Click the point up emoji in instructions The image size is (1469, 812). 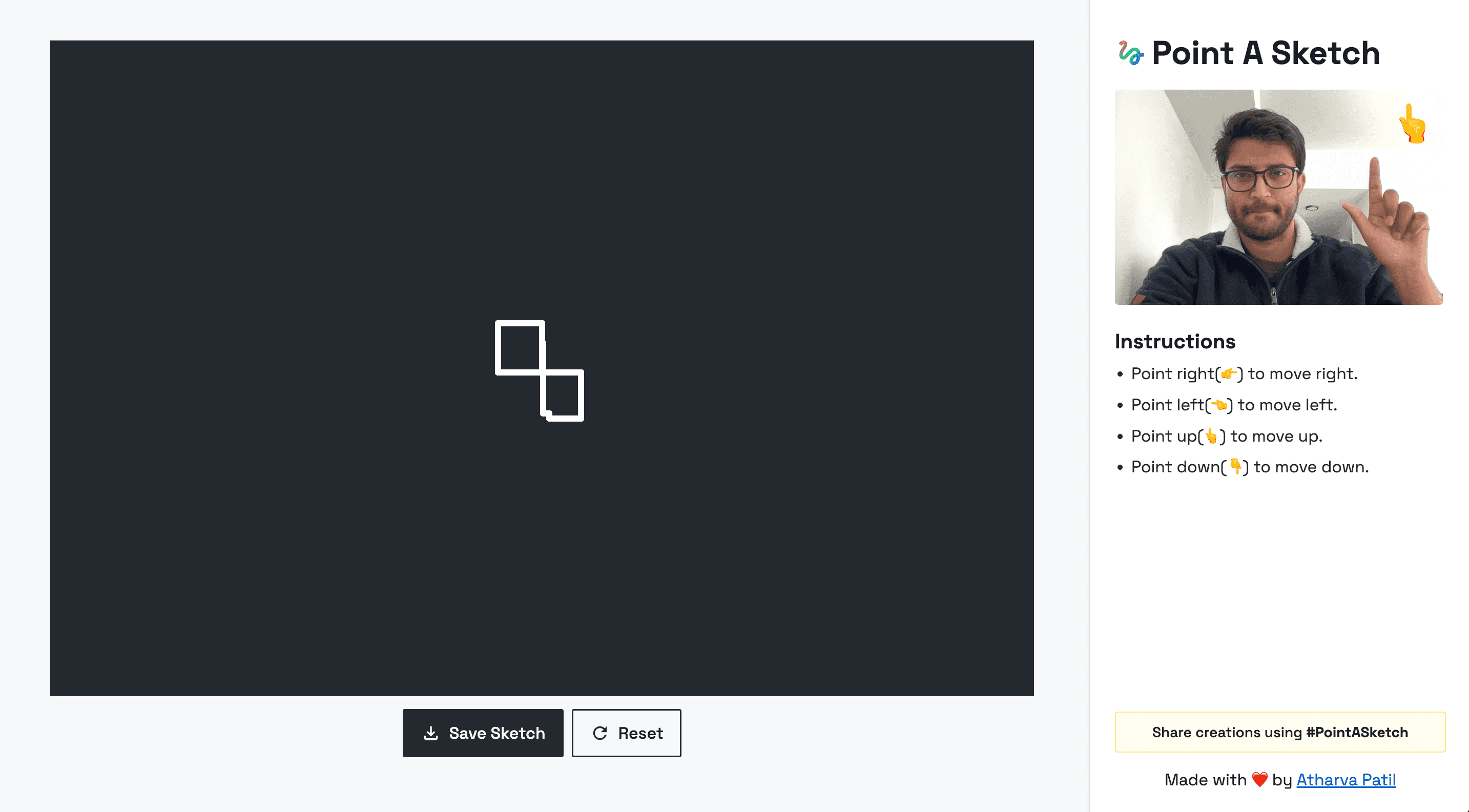[x=1211, y=436]
